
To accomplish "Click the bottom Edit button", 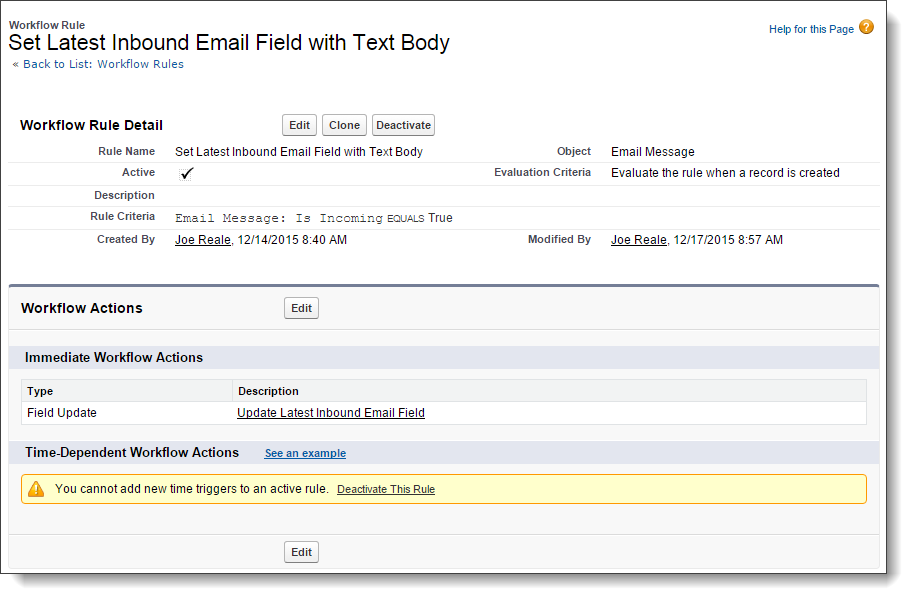I will point(301,552).
